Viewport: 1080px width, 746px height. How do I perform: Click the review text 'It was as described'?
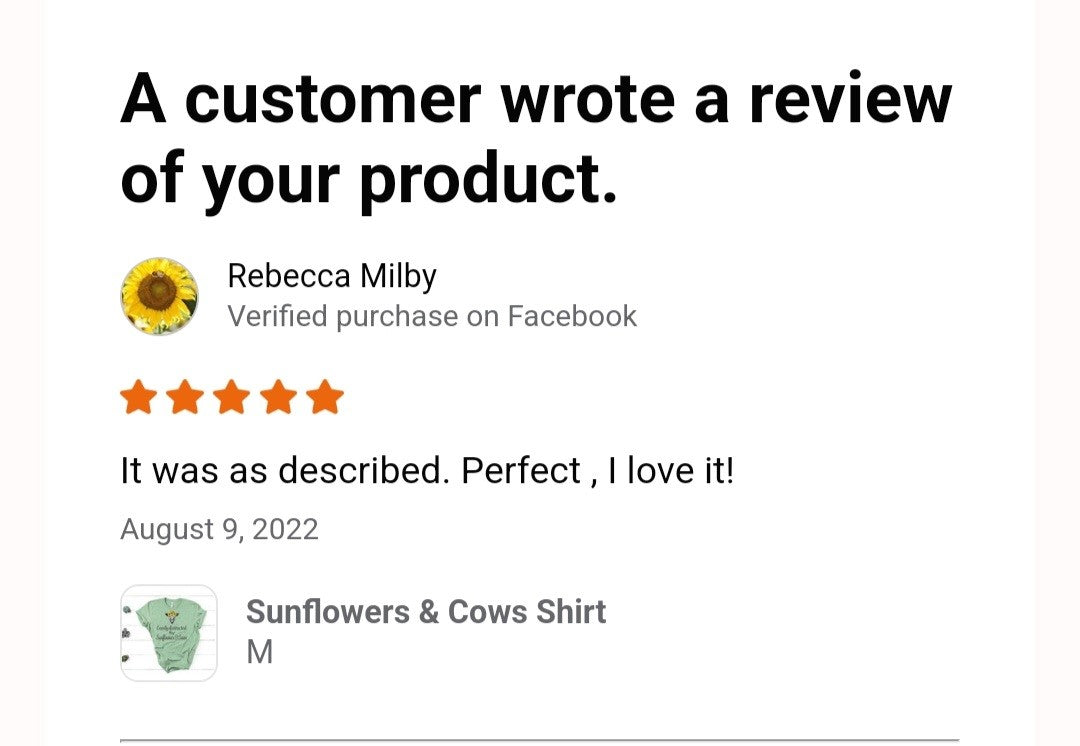(x=283, y=470)
